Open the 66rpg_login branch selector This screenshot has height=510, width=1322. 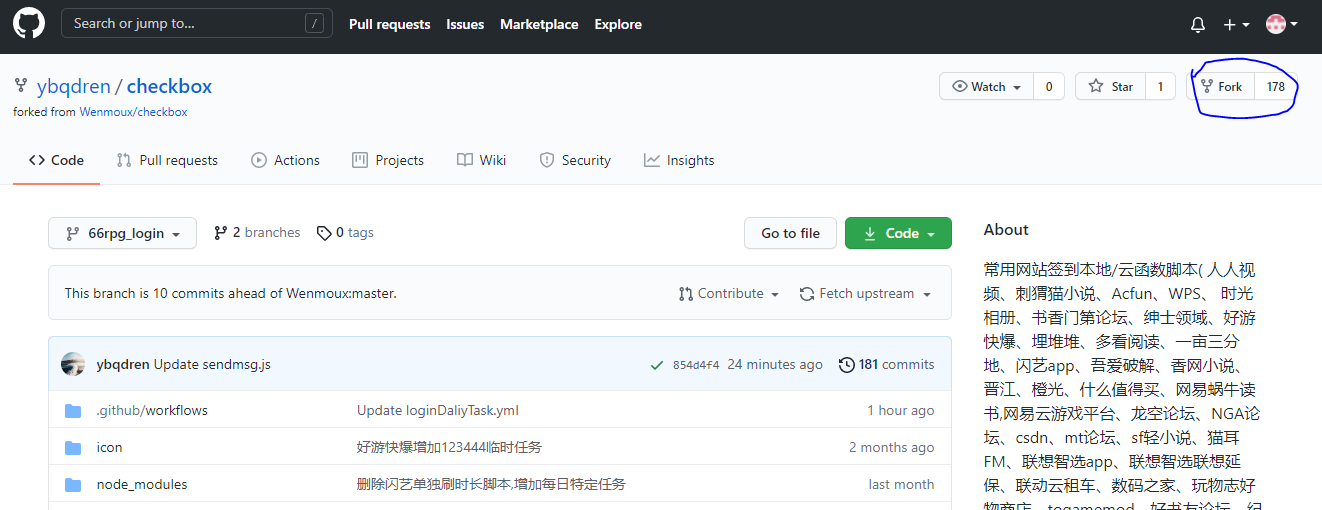[122, 233]
